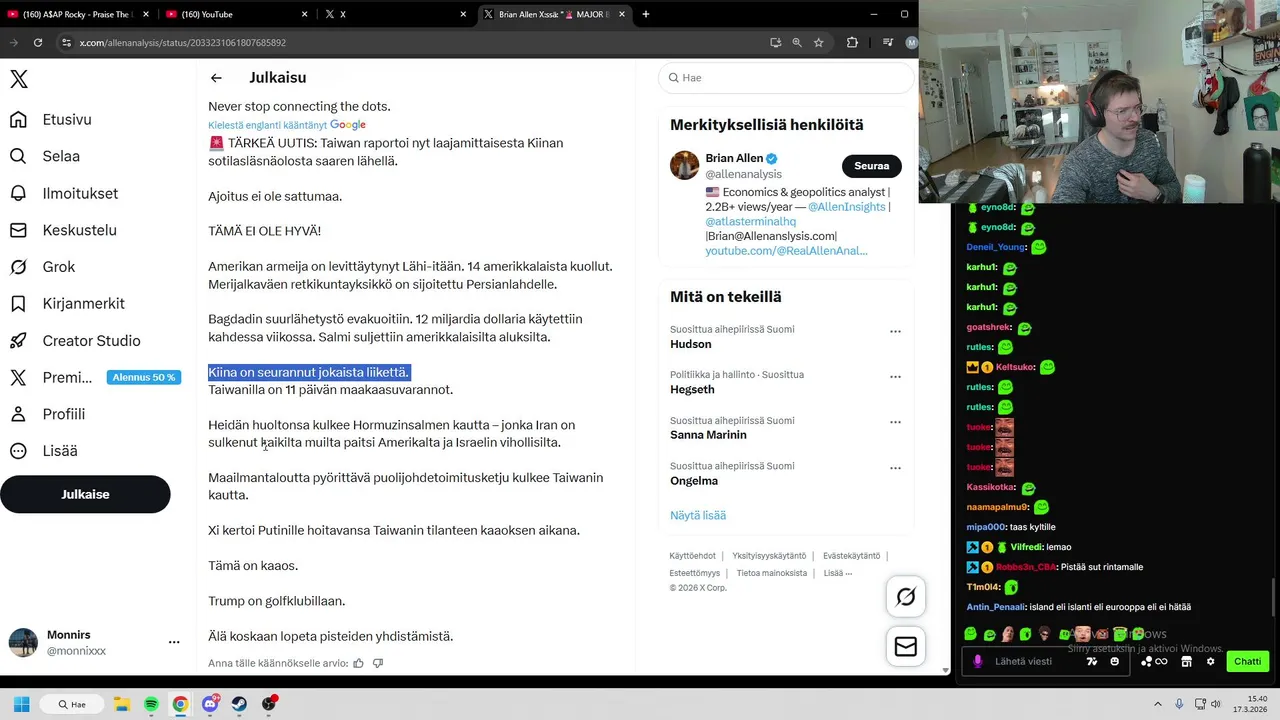The height and width of the screenshot is (720, 1280).
Task: Open the Premium page in the sidebar
Action: [50, 377]
